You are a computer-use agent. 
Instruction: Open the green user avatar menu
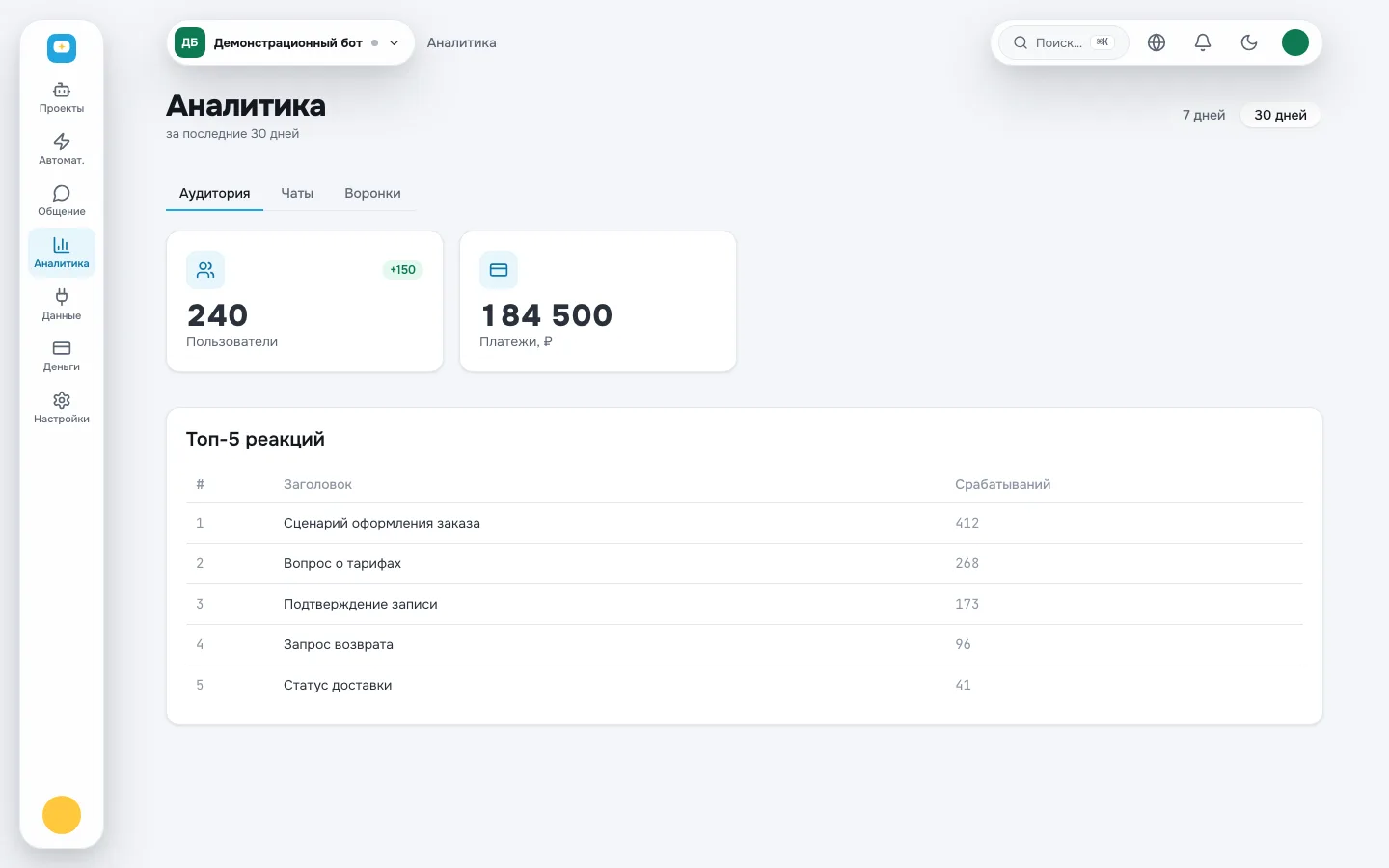tap(1295, 42)
